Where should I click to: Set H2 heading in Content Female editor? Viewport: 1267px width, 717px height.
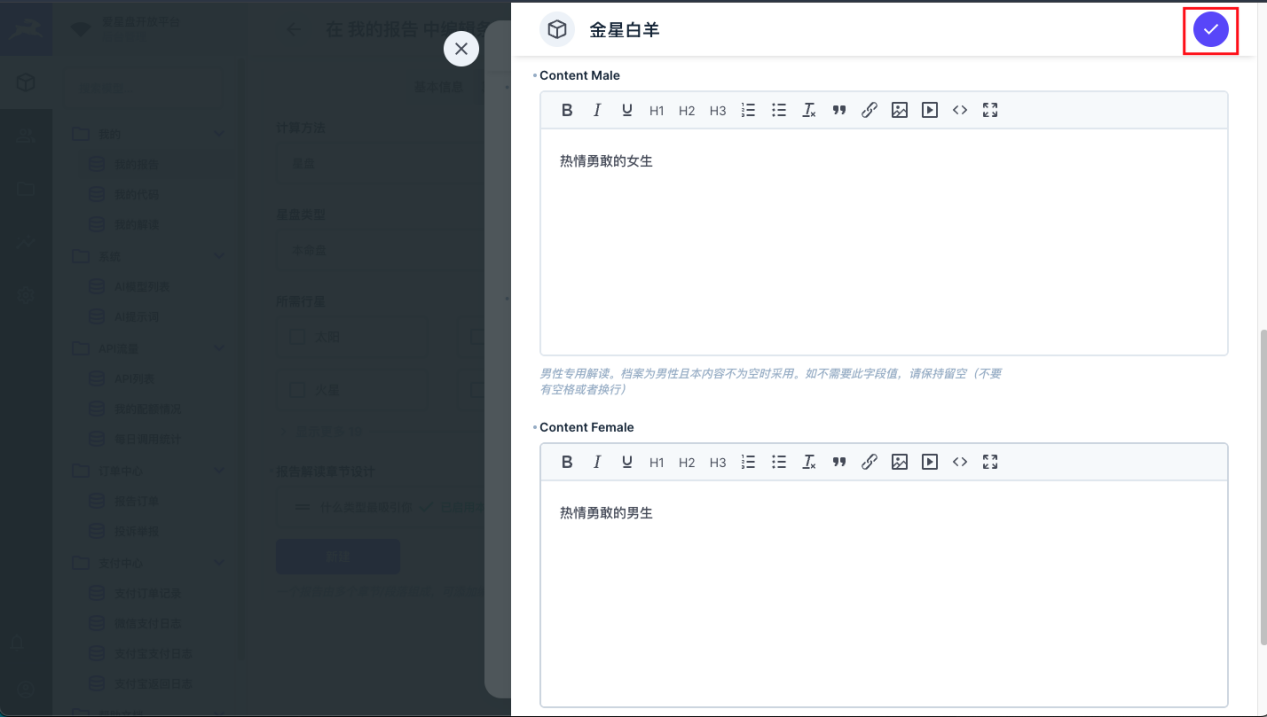687,462
